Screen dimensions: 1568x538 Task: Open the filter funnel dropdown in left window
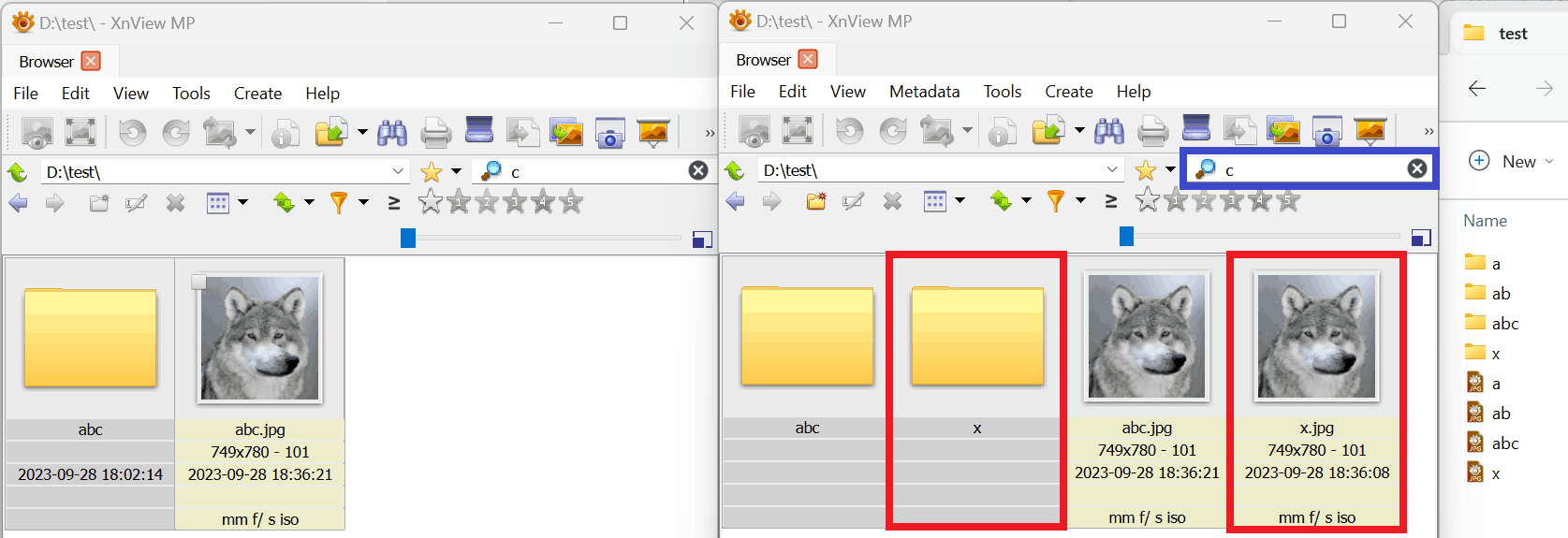(363, 202)
